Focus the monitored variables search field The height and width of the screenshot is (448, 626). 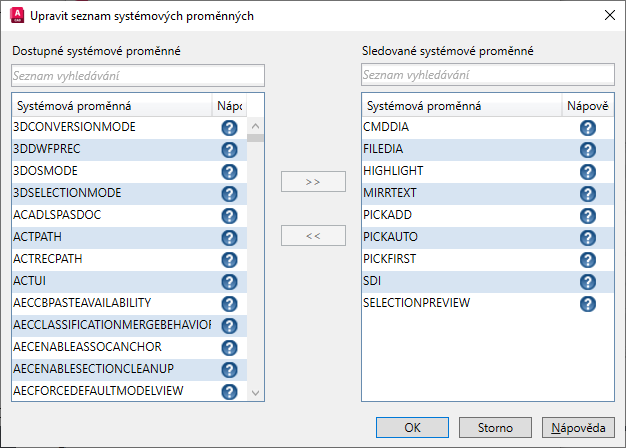click(486, 76)
